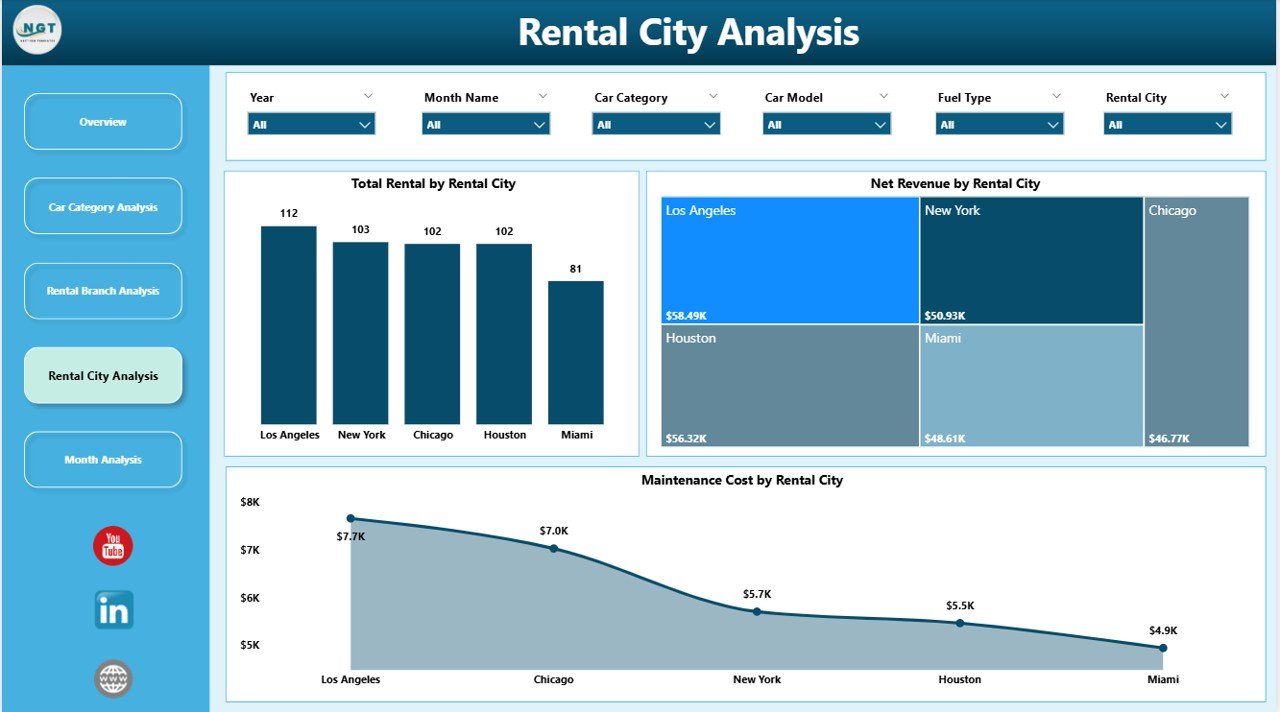Switch to the Month Analysis page
This screenshot has height=712, width=1280.
(103, 459)
